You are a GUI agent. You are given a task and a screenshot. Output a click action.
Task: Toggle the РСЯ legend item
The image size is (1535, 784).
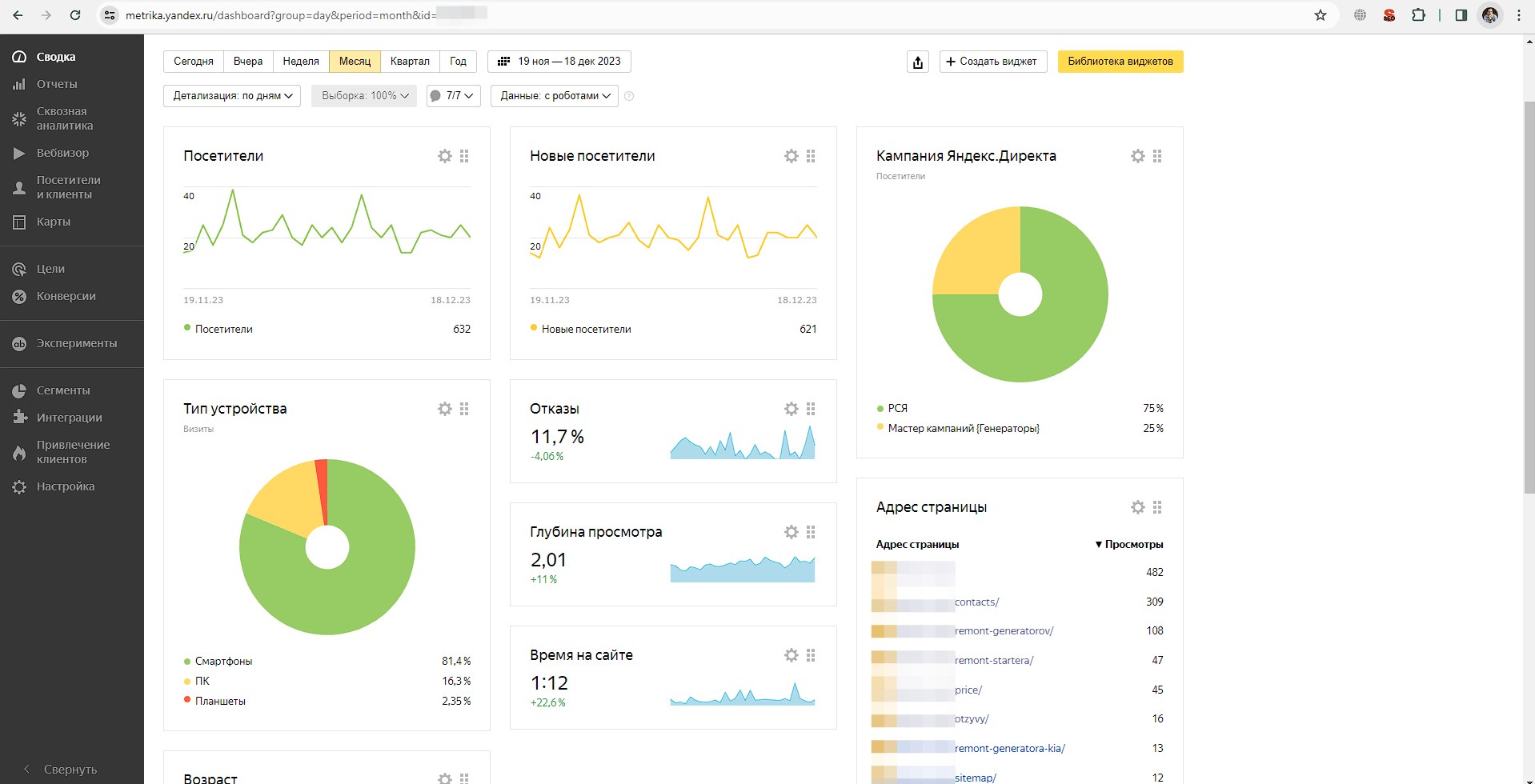pyautogui.click(x=892, y=408)
